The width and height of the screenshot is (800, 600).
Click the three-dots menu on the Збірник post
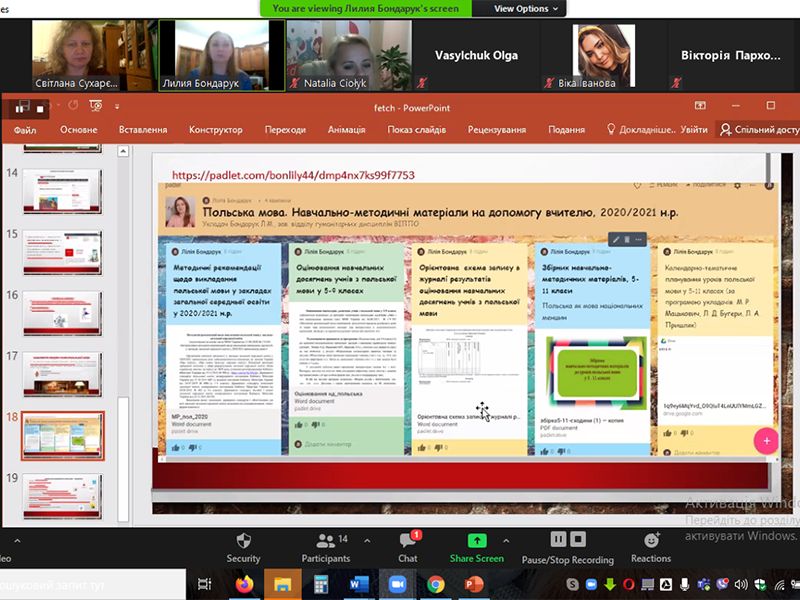point(638,239)
